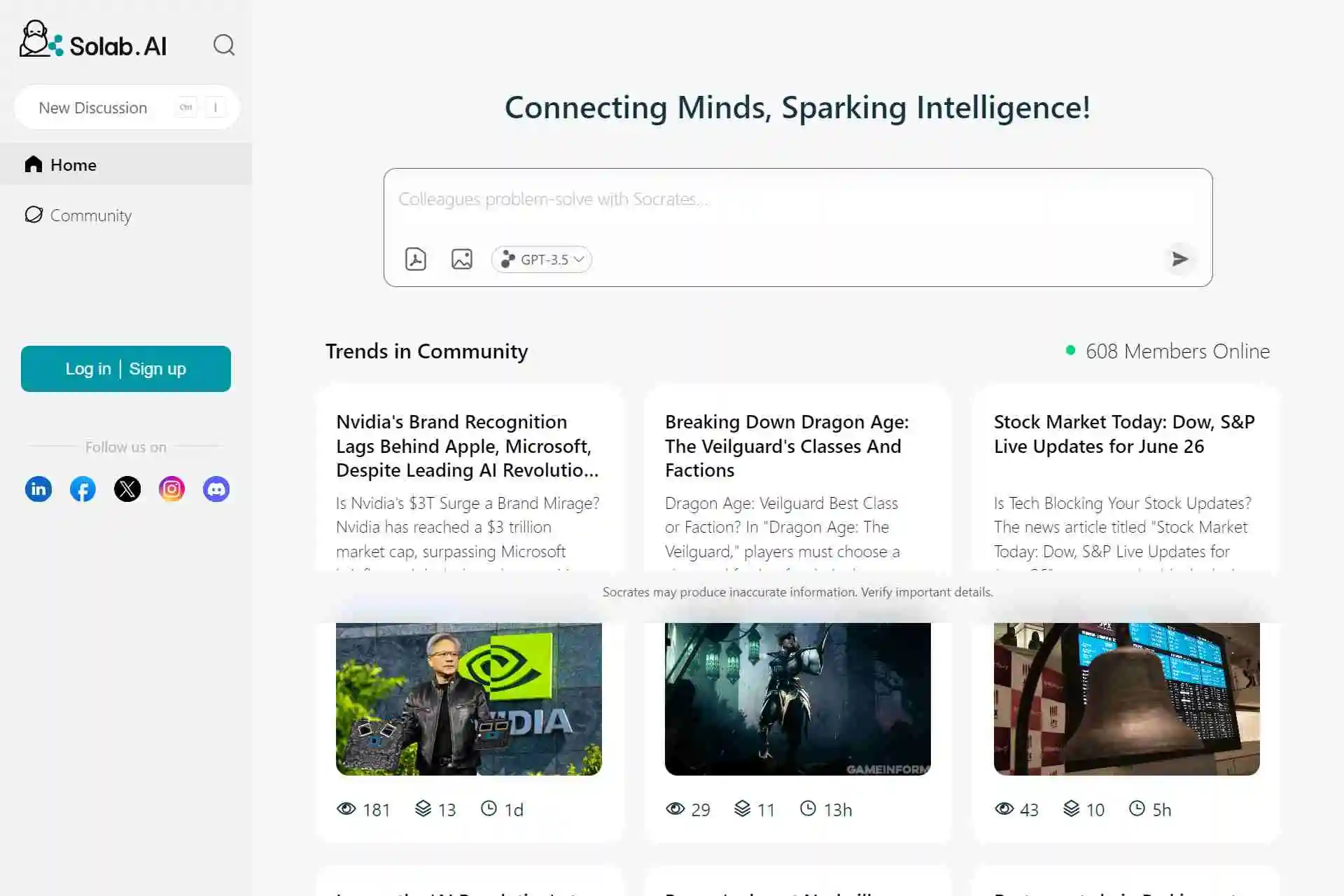Click the Trends in Community heading
This screenshot has height=896, width=1344.
(426, 351)
